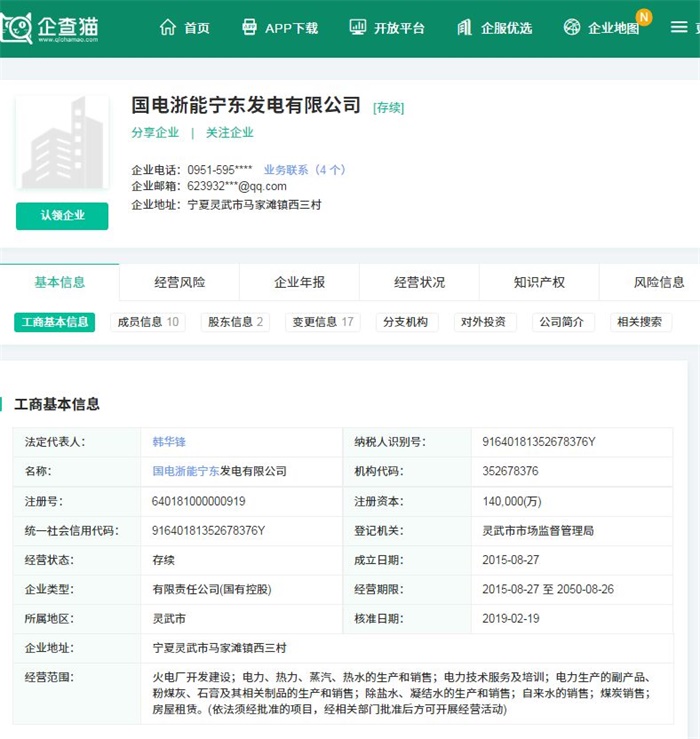Viewport: 700px width, 739px height.
Task: Click the 分享企业 link
Action: (x=155, y=132)
